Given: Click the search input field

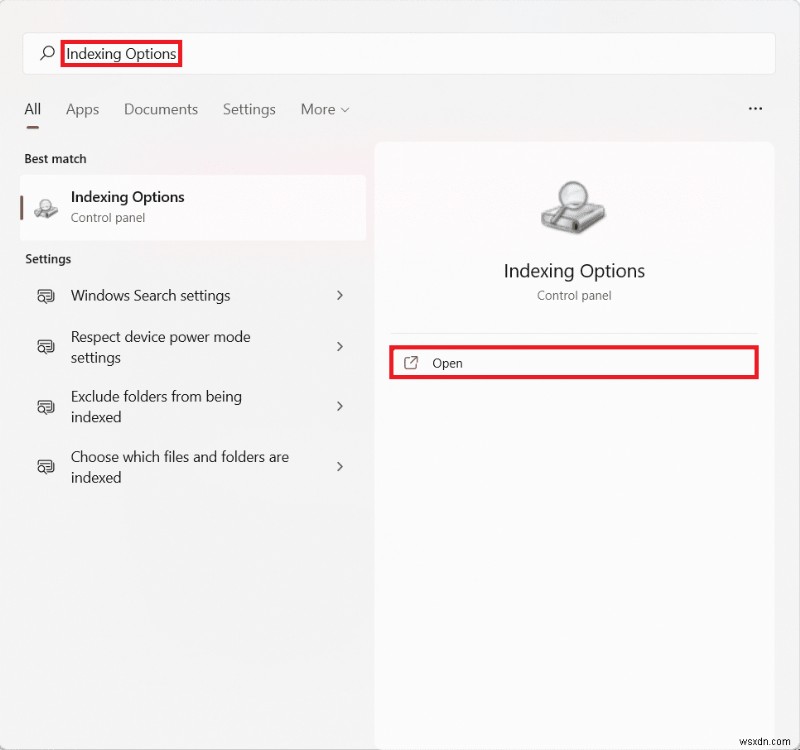Looking at the screenshot, I should (x=300, y=53).
